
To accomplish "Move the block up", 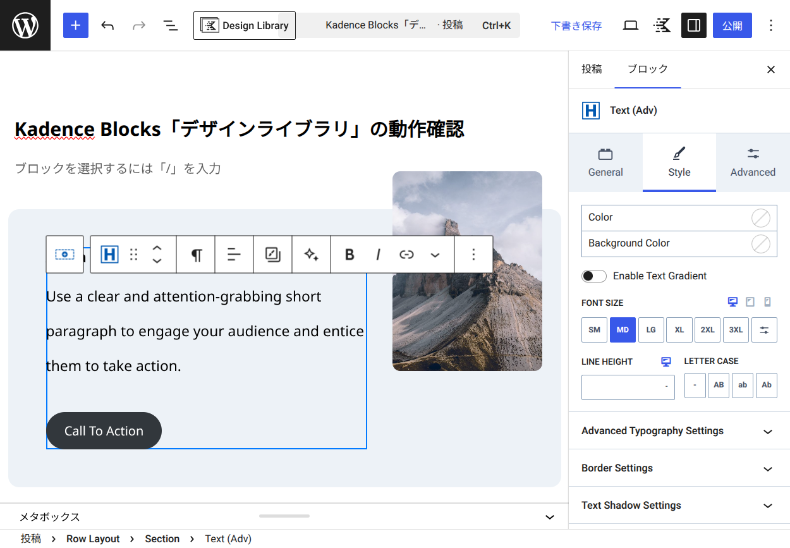I will 157,248.
